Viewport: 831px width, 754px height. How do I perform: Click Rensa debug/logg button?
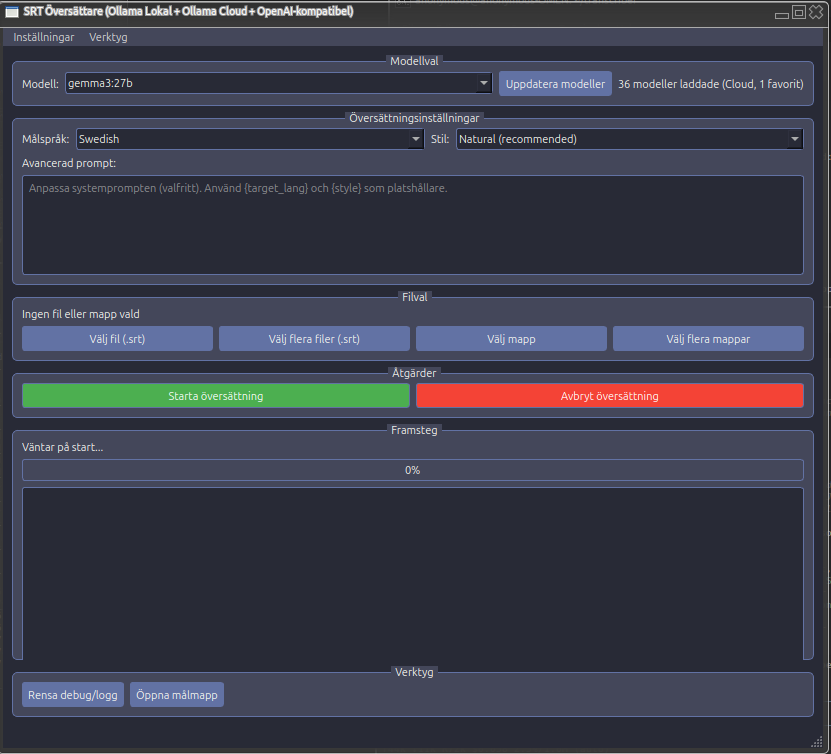point(73,695)
